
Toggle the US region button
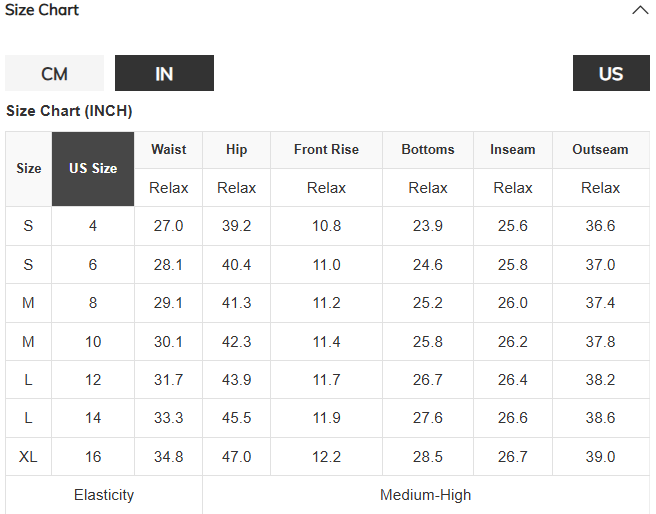(x=611, y=73)
